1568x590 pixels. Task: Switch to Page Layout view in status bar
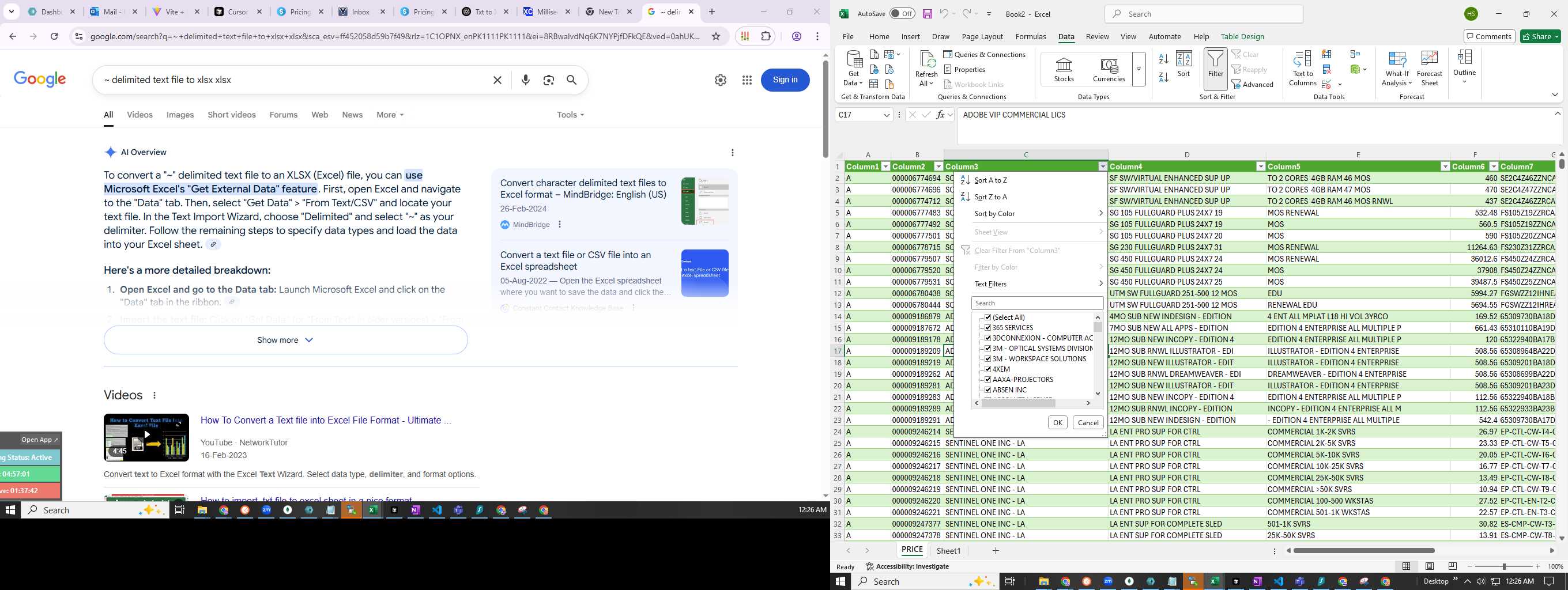[x=1429, y=566]
